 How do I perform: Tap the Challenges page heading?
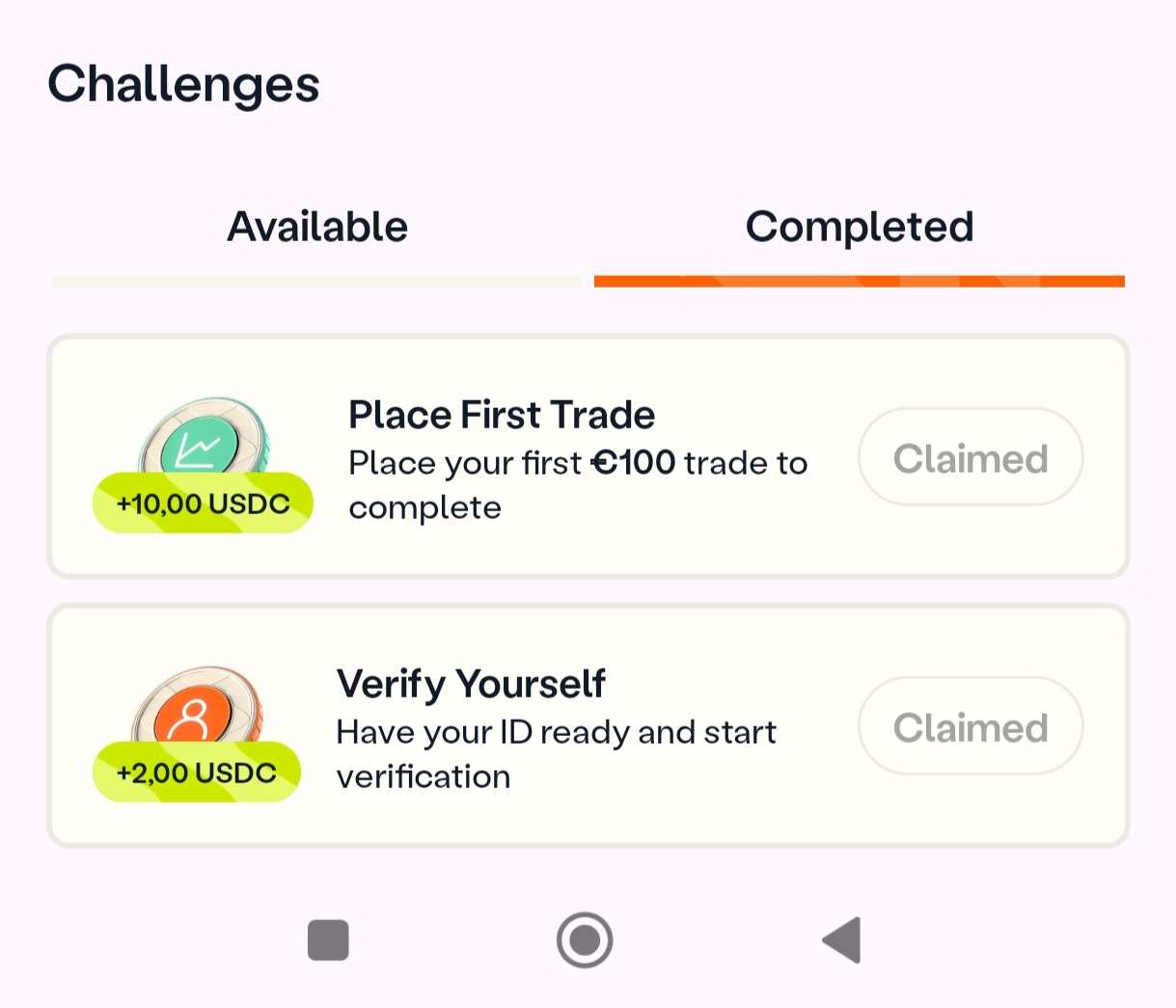pyautogui.click(x=183, y=84)
